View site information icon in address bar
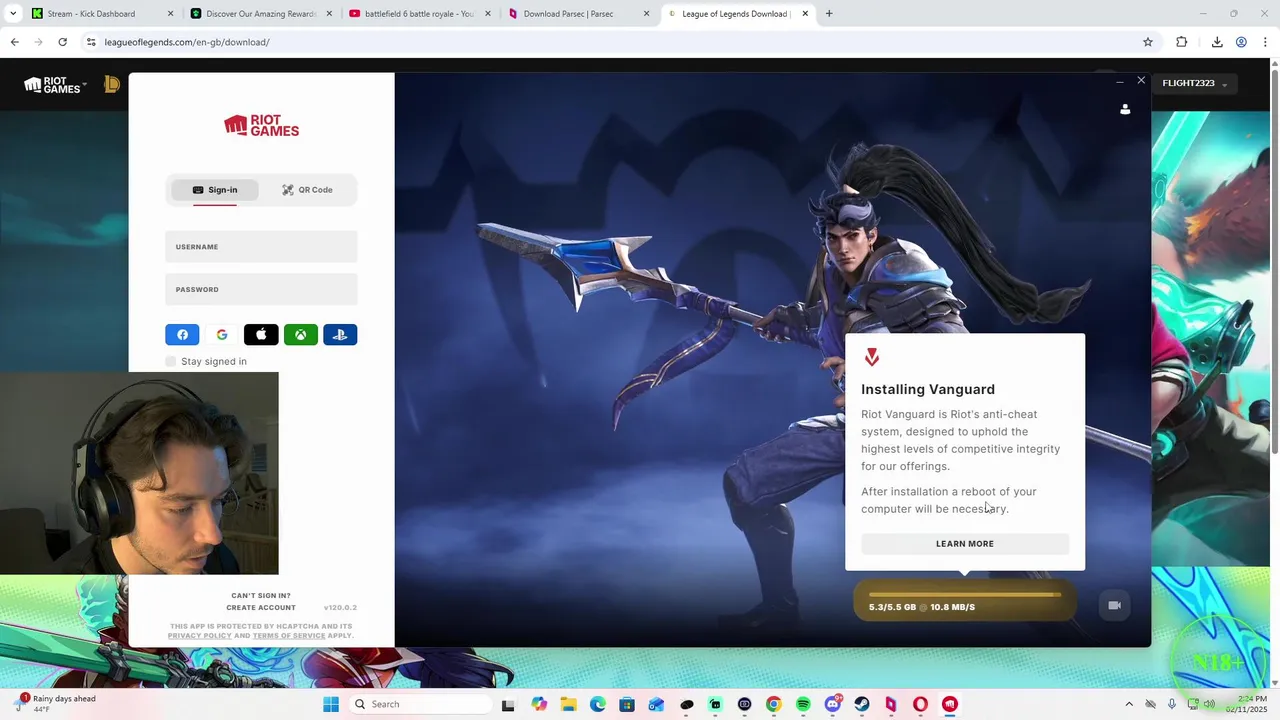 click(x=91, y=42)
